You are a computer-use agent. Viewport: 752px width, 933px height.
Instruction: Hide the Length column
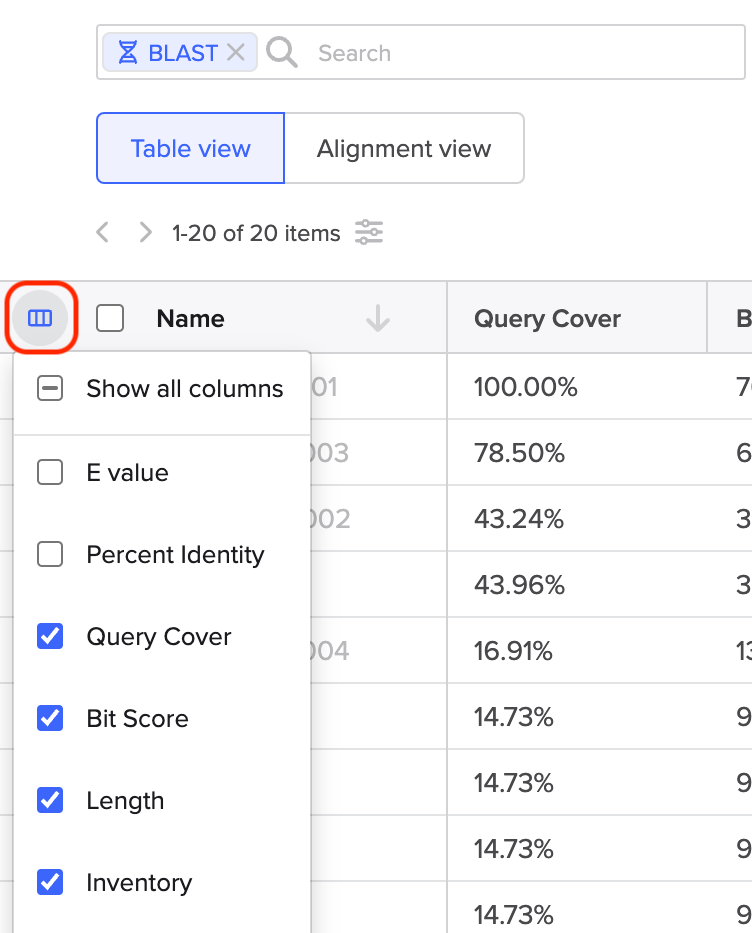[x=50, y=800]
